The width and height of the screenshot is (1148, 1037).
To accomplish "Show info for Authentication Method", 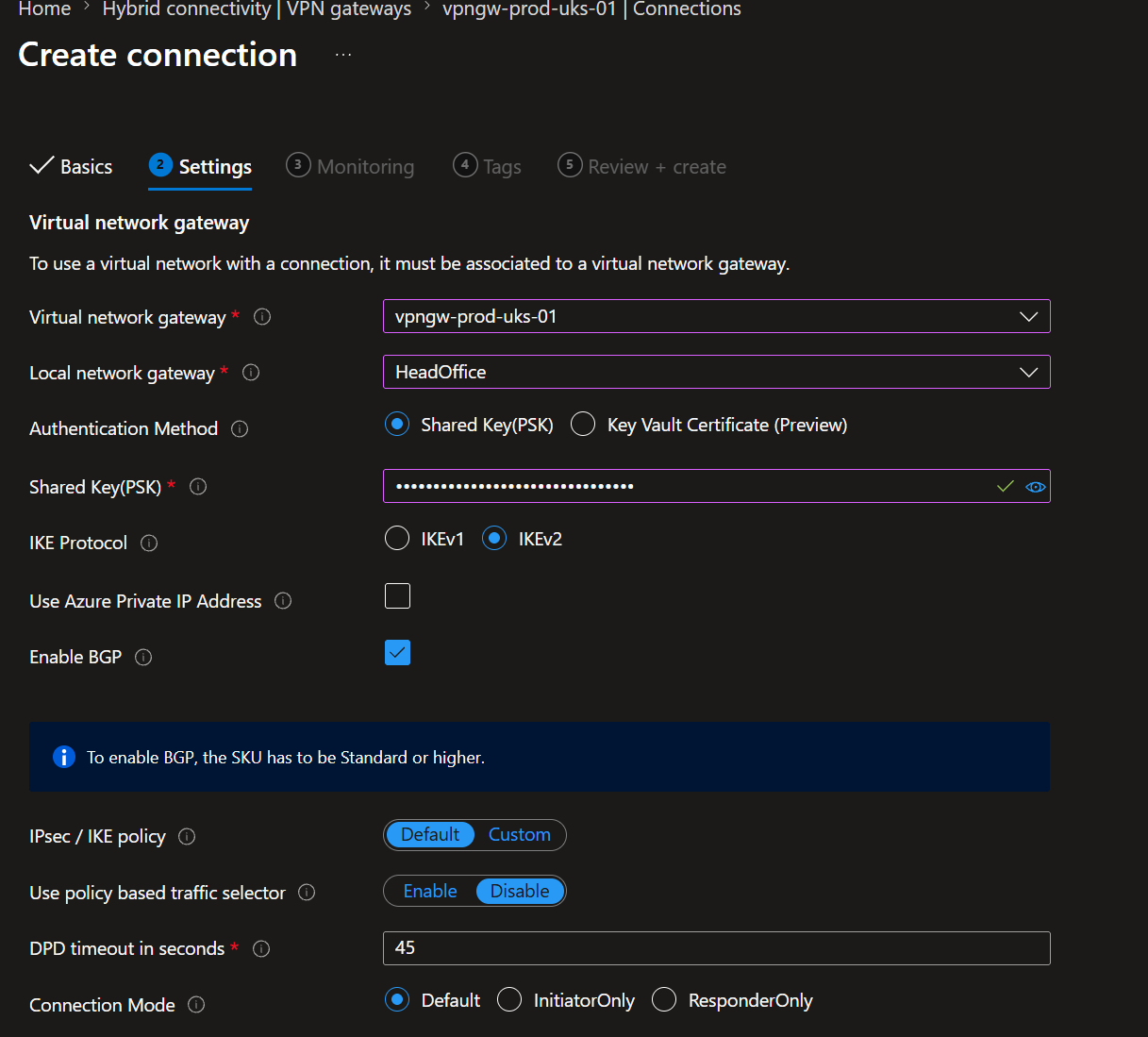I will [x=240, y=429].
